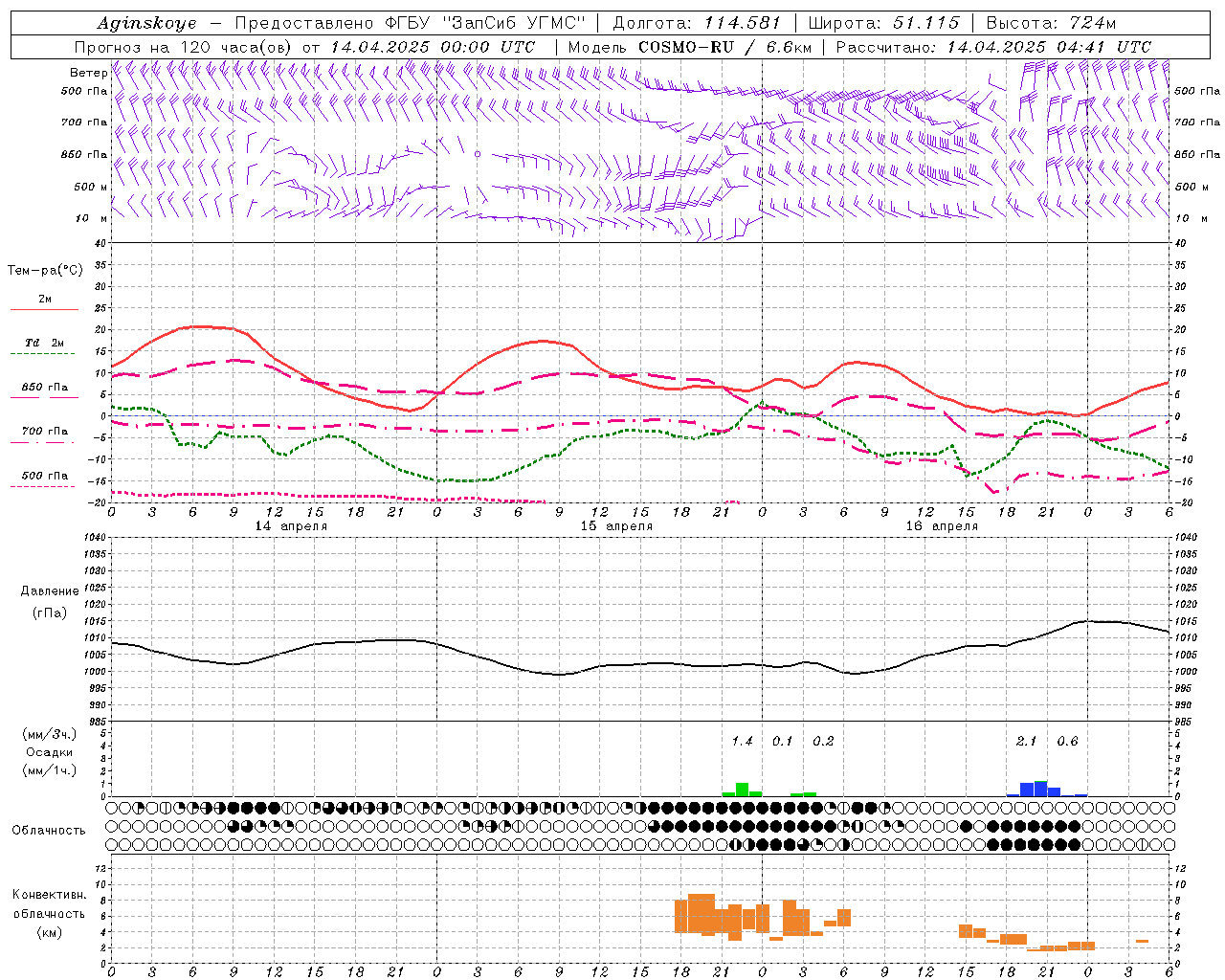
Task: Select the precipitation value 0.2
Action: 823,741
